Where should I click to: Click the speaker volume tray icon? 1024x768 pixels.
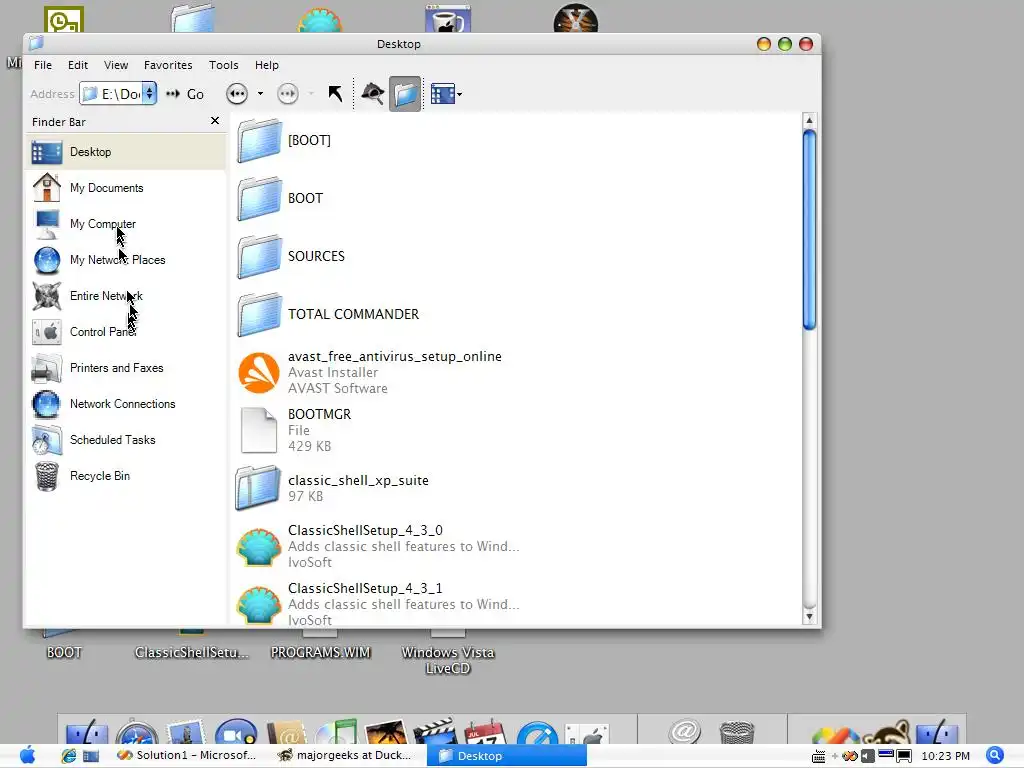[867, 756]
